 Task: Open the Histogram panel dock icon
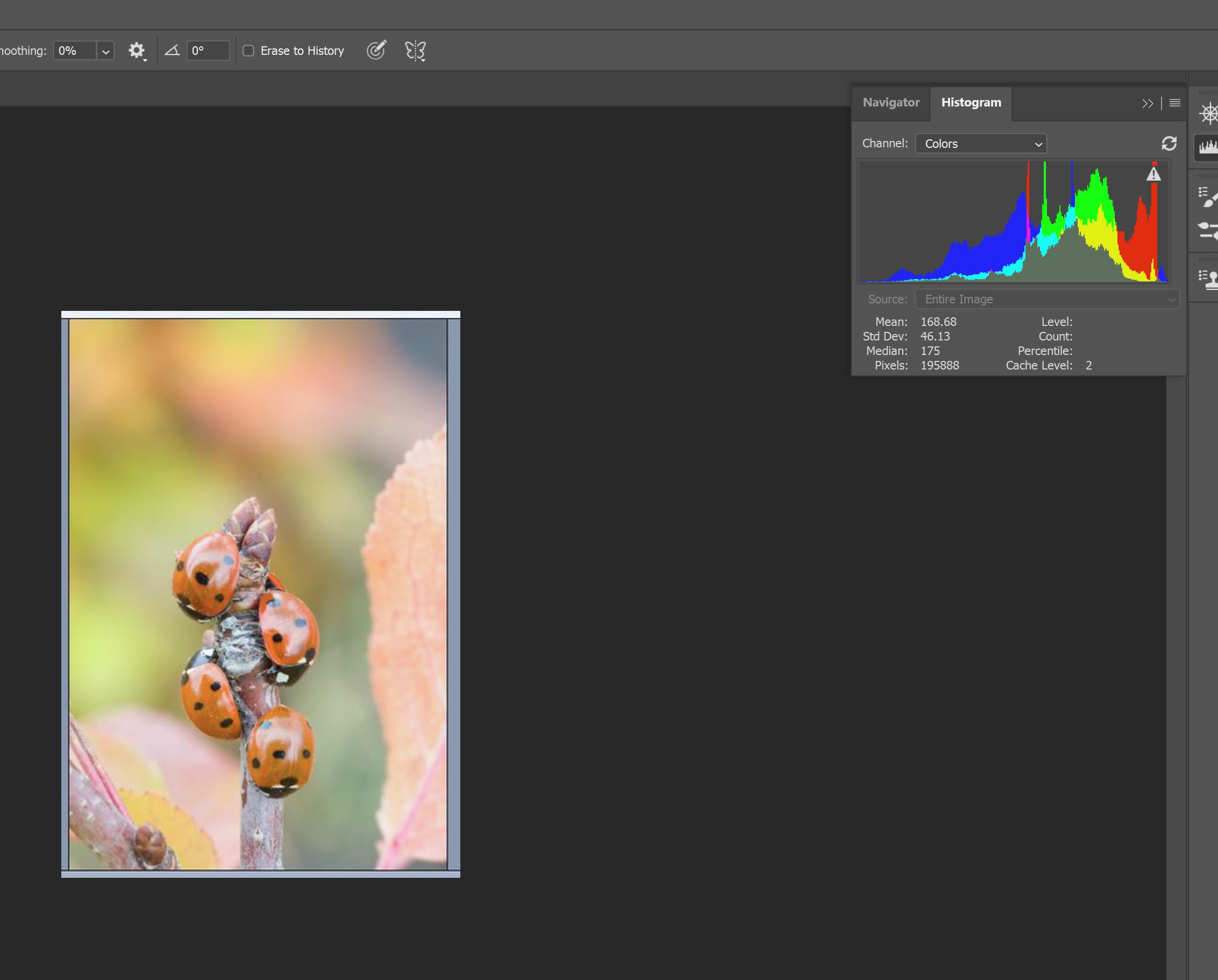1208,147
